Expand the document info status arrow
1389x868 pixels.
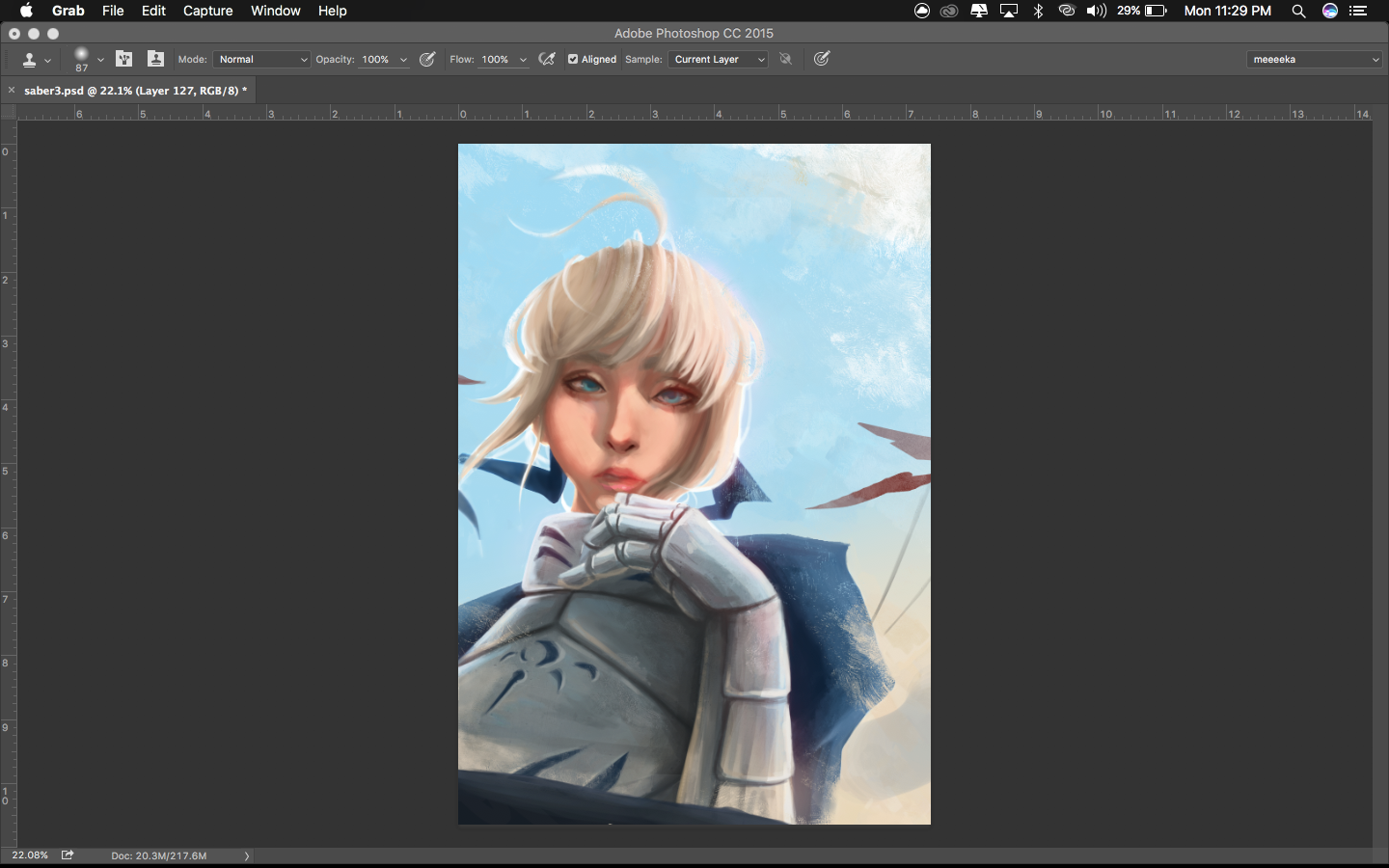pos(247,855)
